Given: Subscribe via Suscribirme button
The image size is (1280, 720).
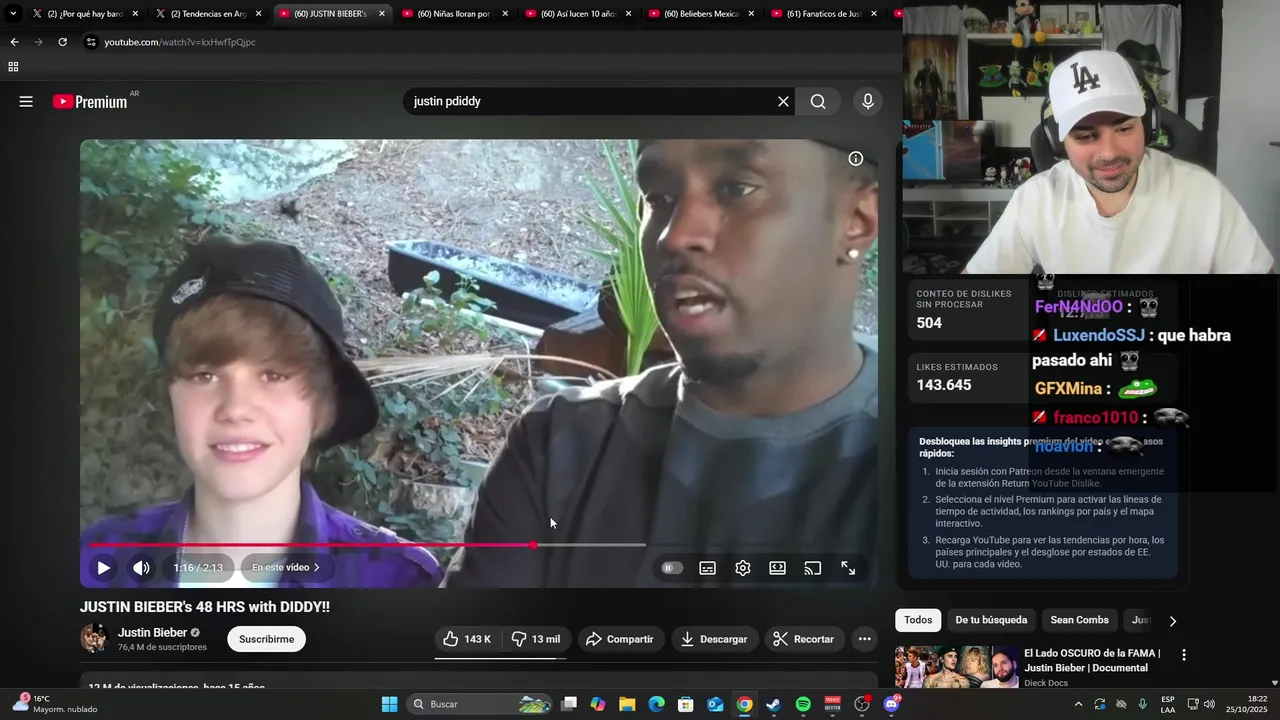Looking at the screenshot, I should 266,639.
